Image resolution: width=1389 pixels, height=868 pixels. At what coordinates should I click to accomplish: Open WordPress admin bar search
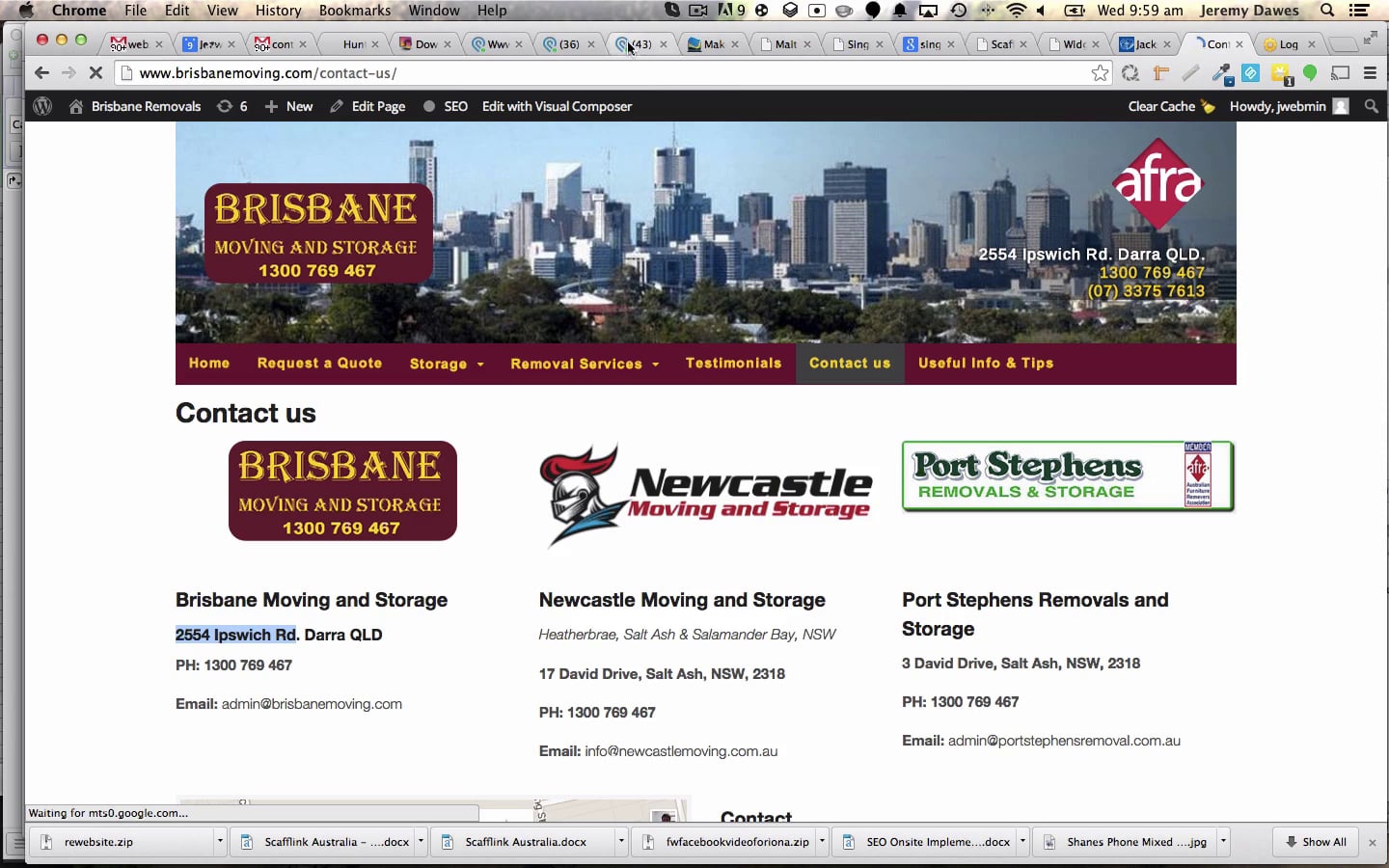(1372, 106)
